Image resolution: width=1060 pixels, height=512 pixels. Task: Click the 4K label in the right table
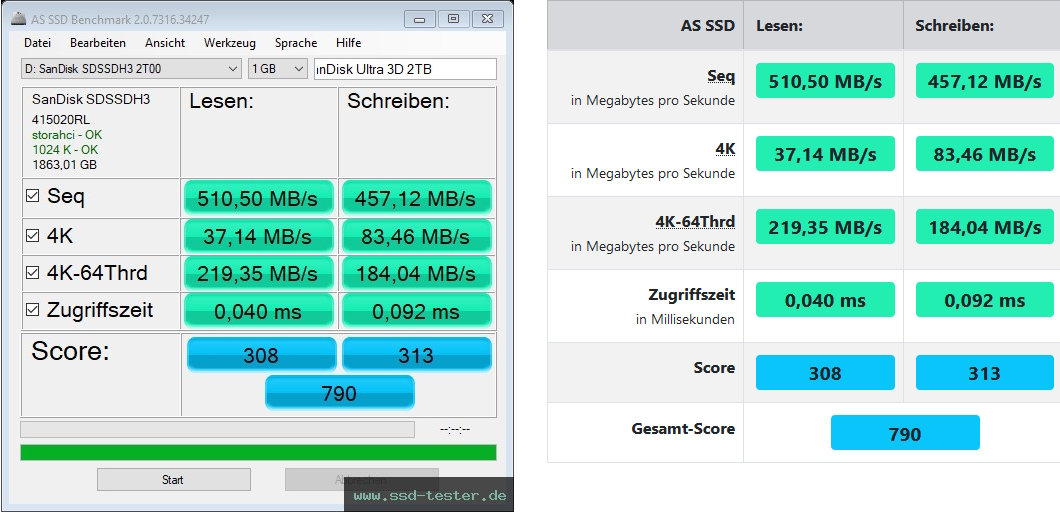(725, 149)
